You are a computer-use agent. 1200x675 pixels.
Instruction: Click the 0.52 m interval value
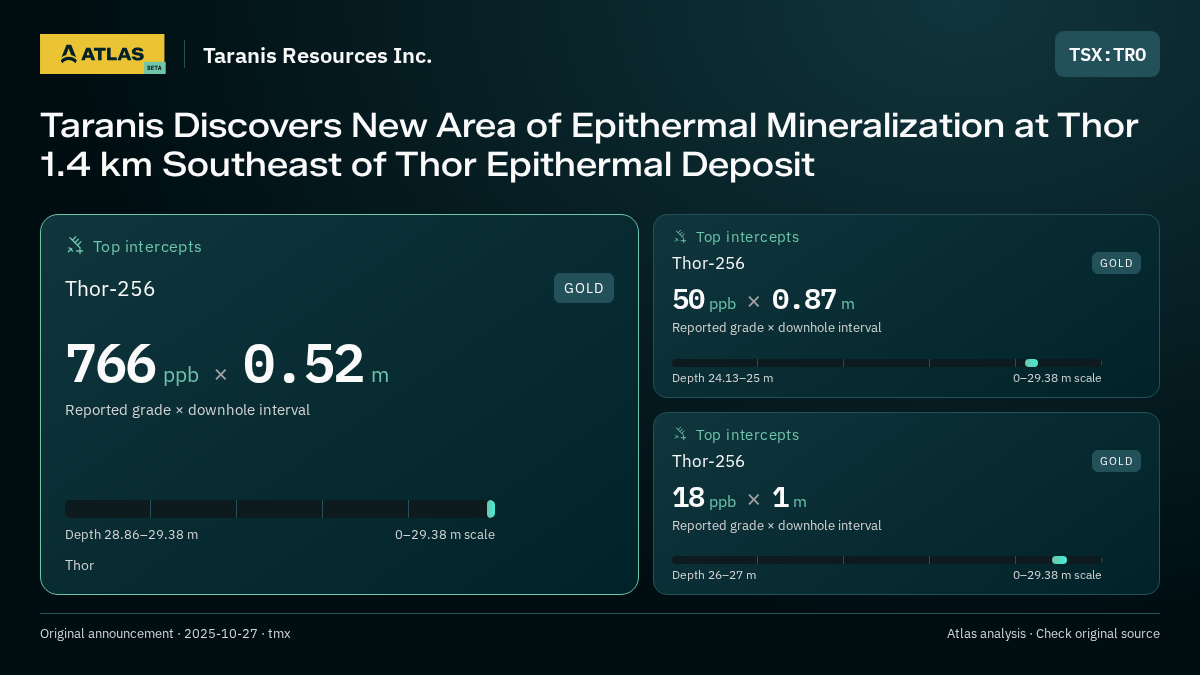(315, 366)
